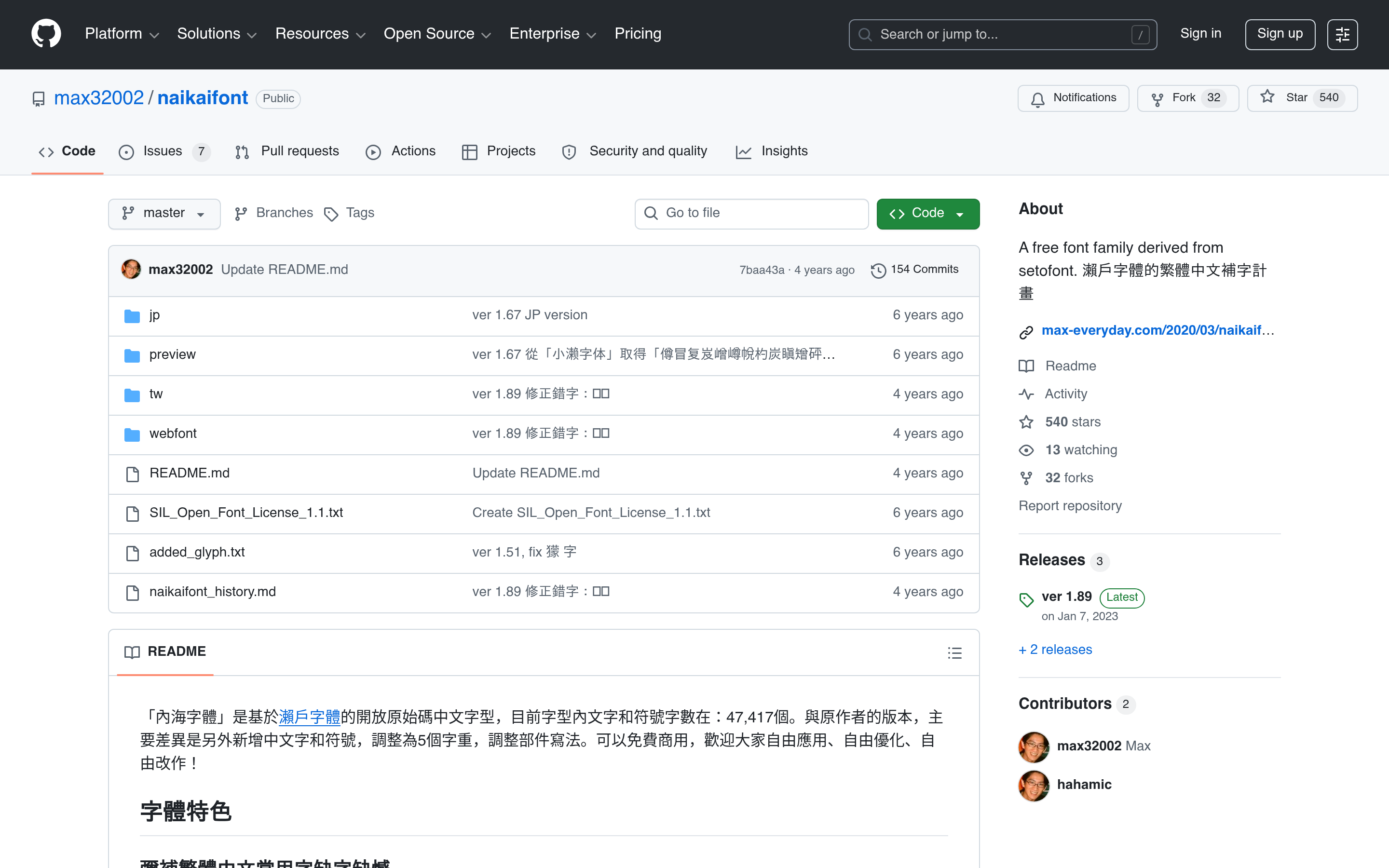Open the green Code dropdown

coord(927,214)
